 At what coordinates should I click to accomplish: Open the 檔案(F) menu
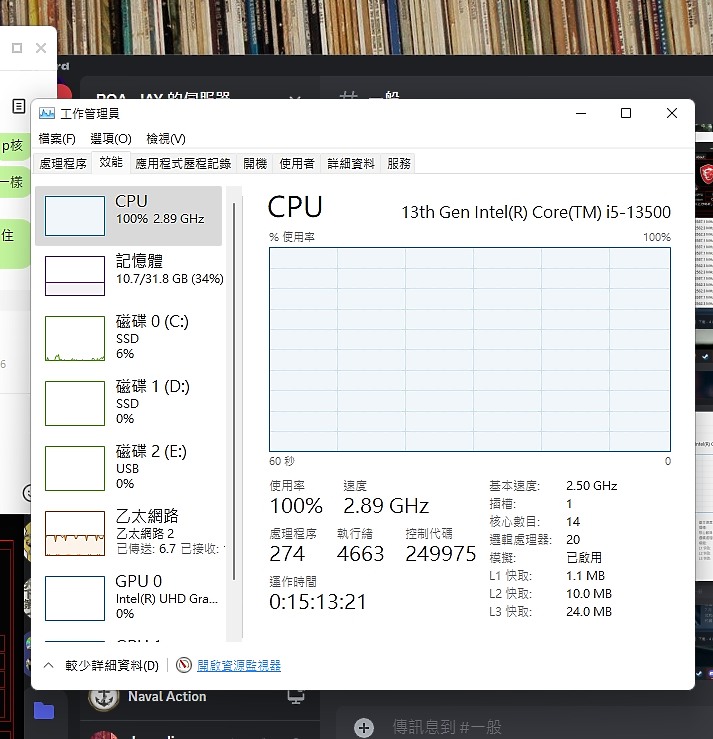57,139
